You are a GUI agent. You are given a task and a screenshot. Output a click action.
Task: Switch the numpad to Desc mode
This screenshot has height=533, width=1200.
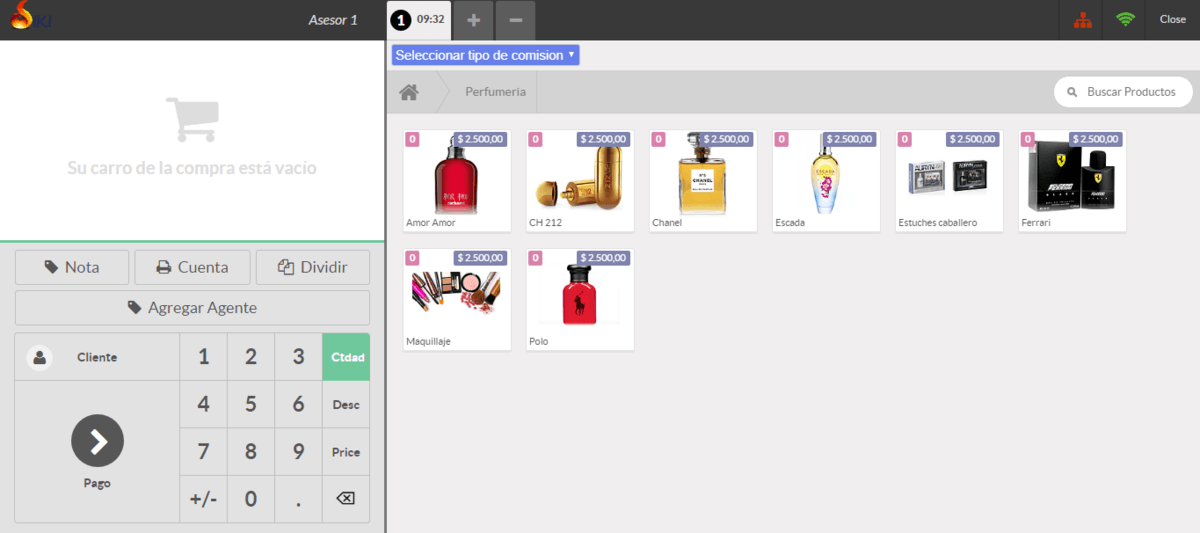[x=346, y=405]
